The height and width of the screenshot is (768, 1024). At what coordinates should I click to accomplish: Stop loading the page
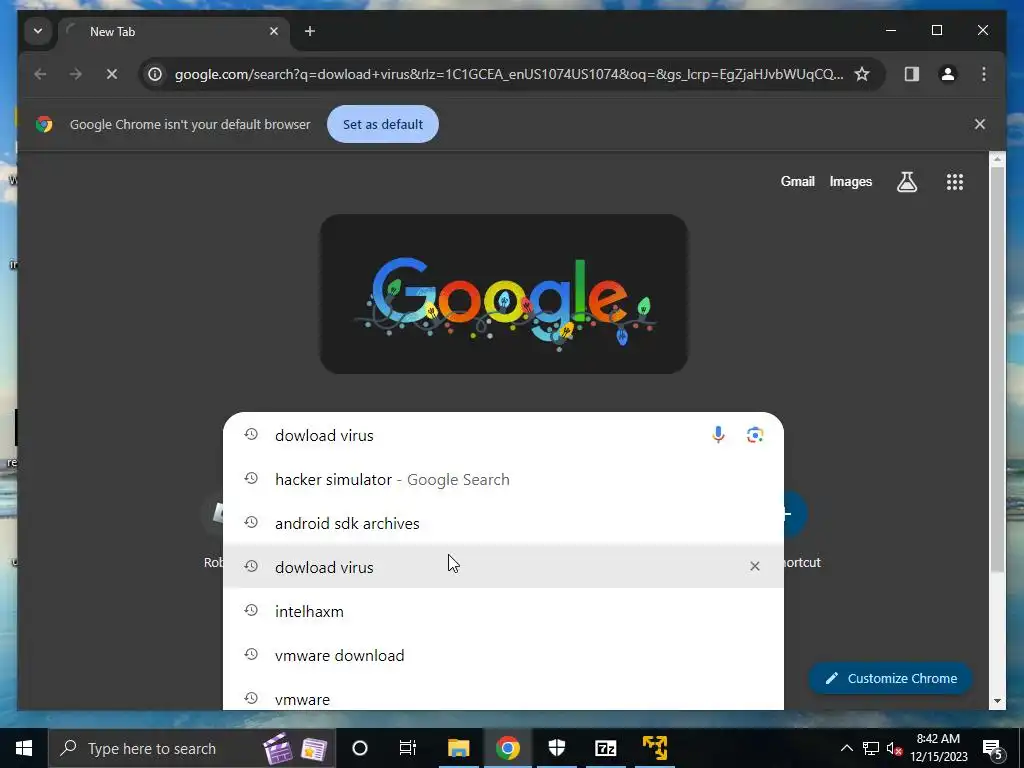pos(112,74)
